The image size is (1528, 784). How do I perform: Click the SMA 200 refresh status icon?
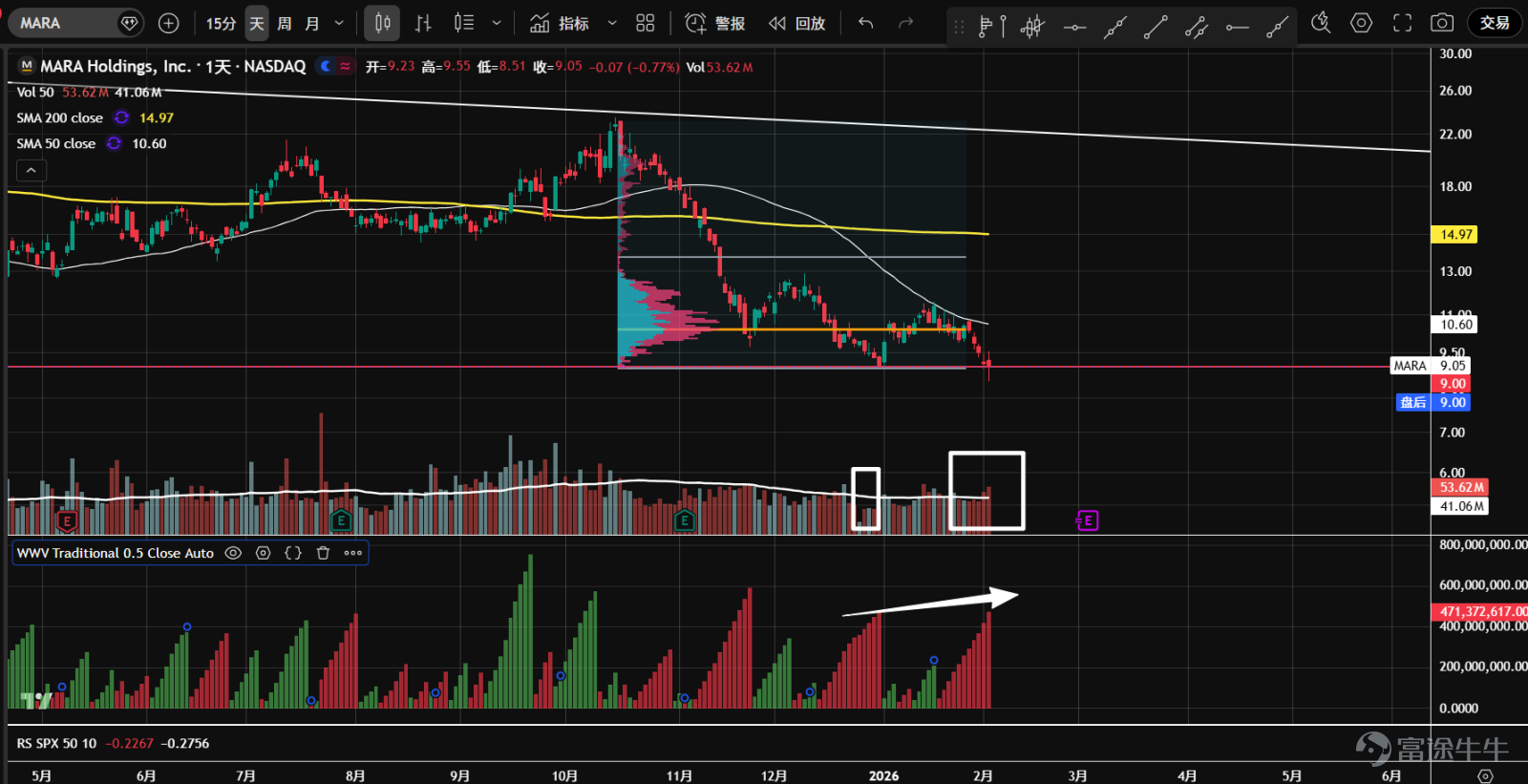[121, 117]
